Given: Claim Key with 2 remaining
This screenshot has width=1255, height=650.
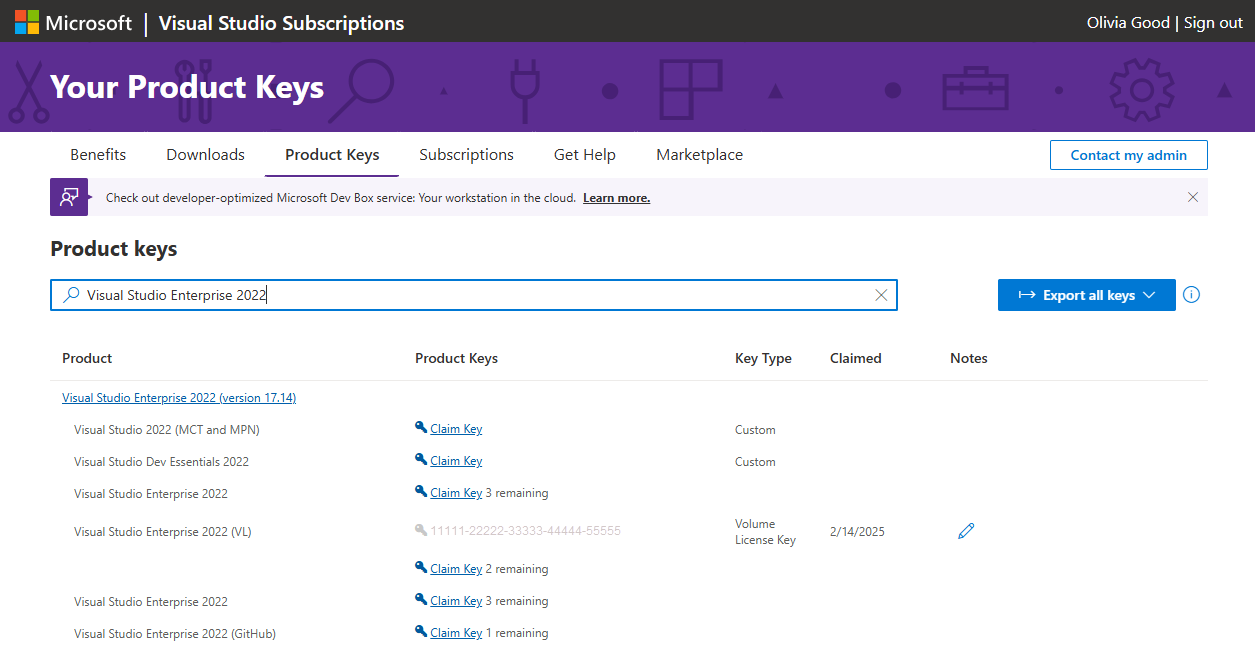Looking at the screenshot, I should 456,569.
